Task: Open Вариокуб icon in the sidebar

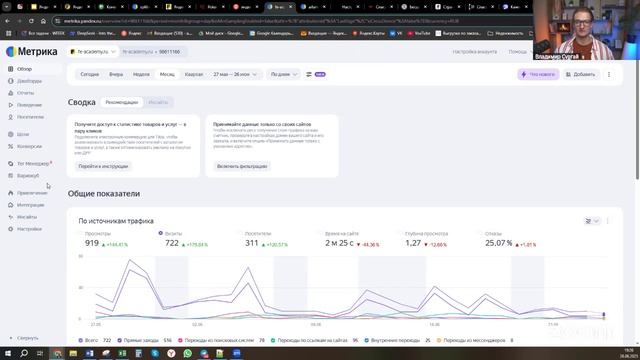Action: tap(11, 176)
